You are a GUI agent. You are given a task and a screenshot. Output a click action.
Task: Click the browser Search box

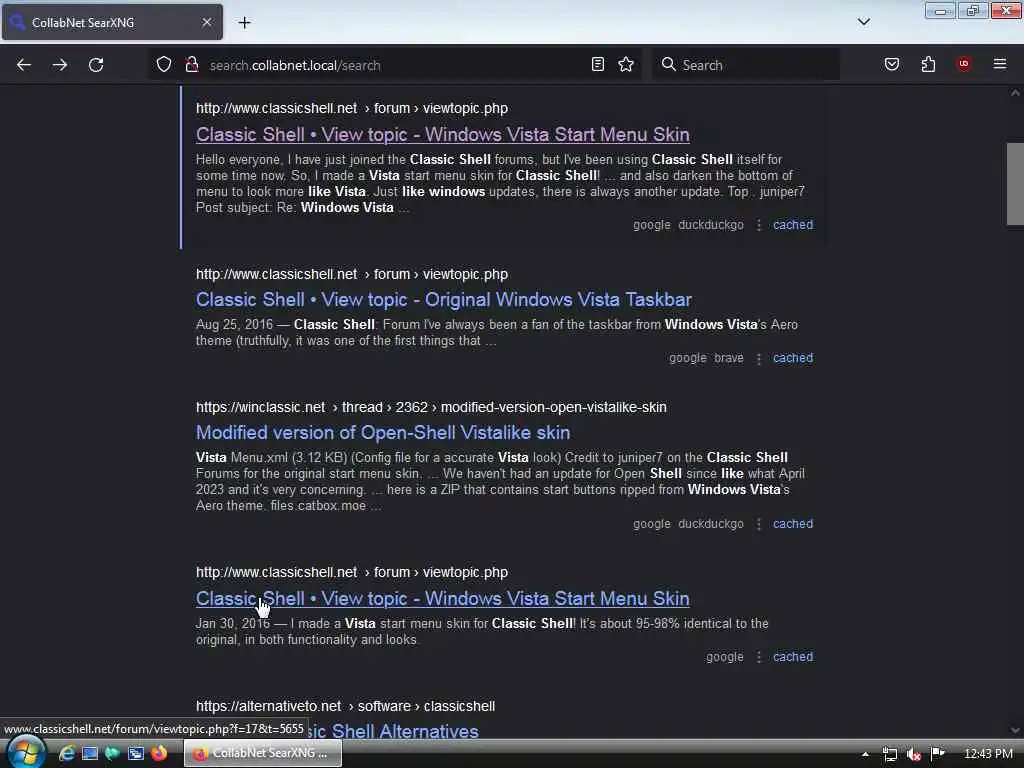pyautogui.click(x=746, y=65)
